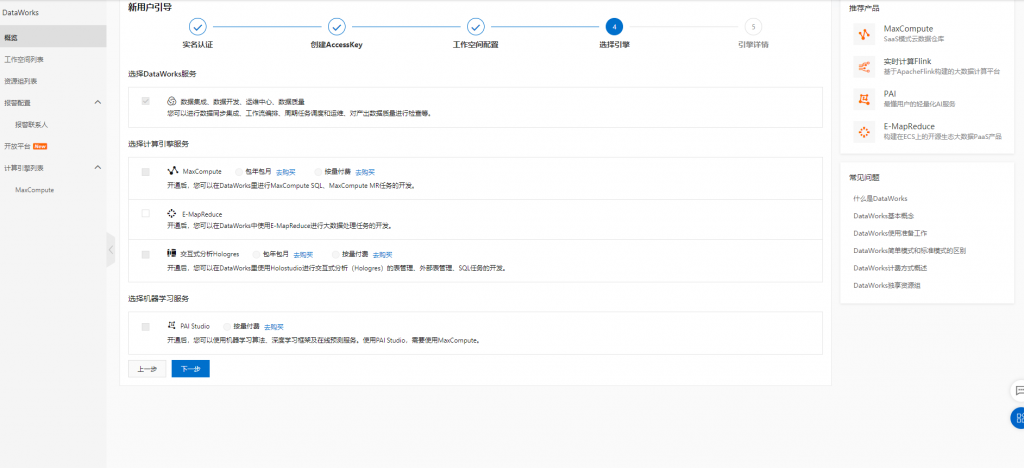Click the PAI Studio icon in the machine learning section
Image resolution: width=1024 pixels, height=468 pixels.
click(x=172, y=325)
